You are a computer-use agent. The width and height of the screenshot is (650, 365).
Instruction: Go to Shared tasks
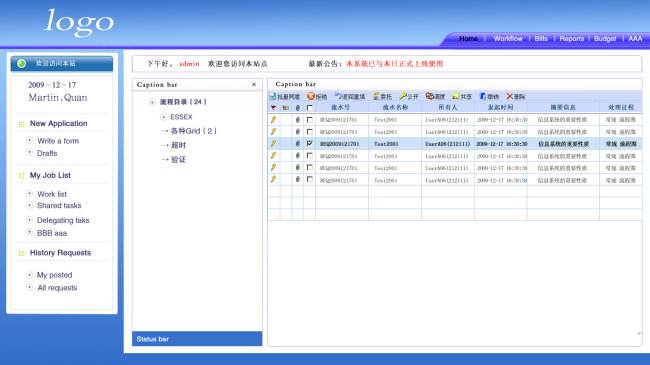click(59, 206)
